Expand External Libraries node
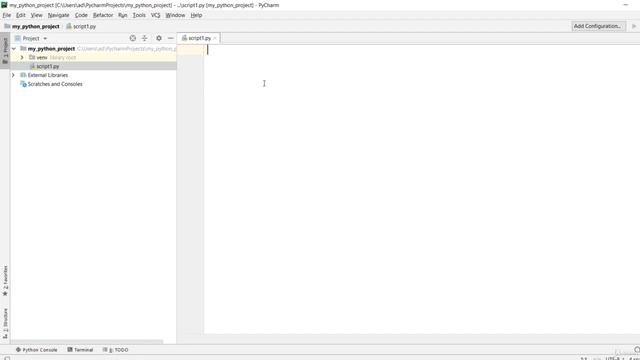 (13, 75)
